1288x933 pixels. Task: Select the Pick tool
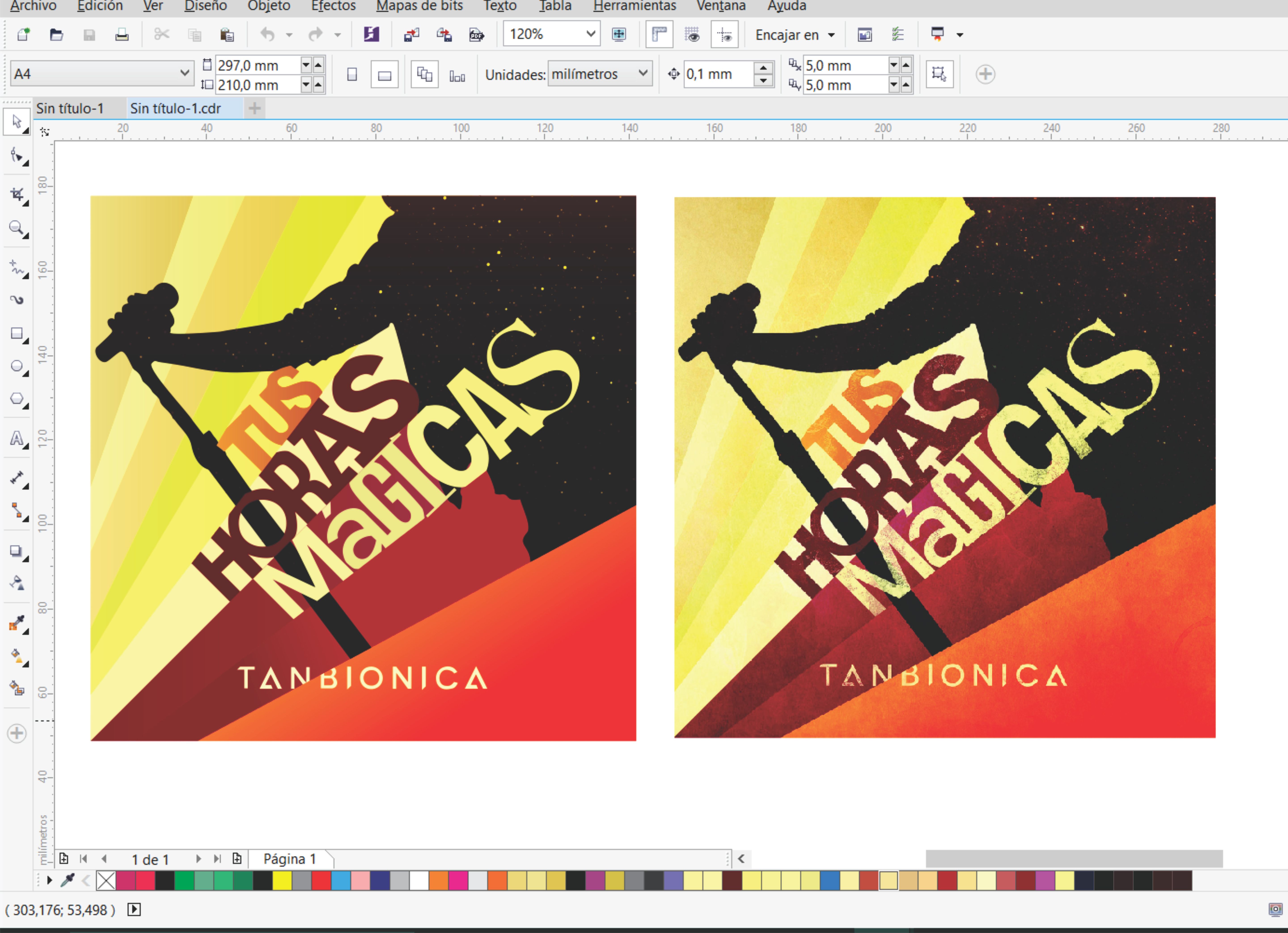[x=17, y=122]
